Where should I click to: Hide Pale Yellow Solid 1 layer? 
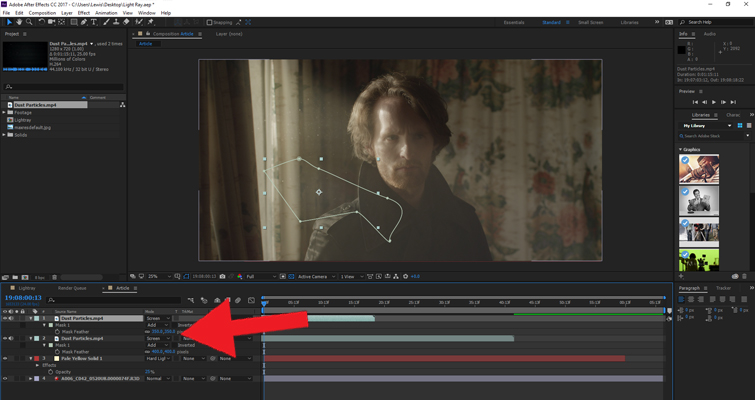point(5,358)
